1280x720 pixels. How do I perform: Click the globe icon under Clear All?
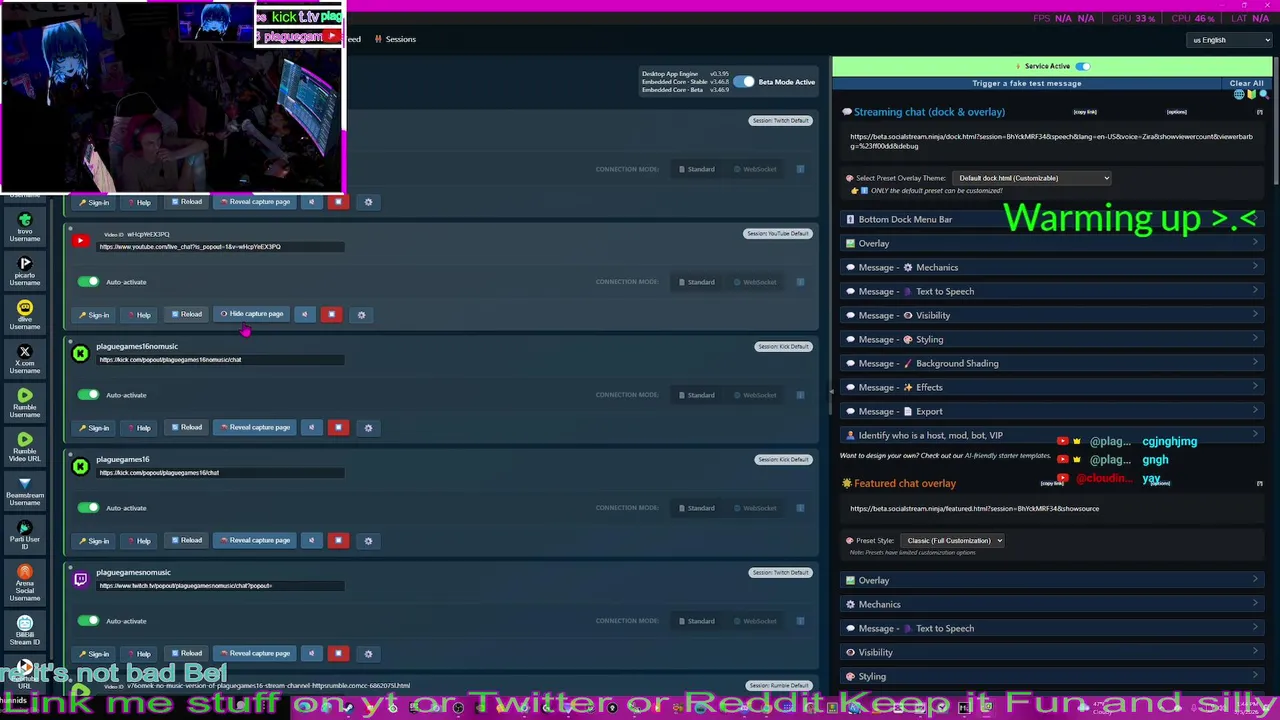[x=1239, y=95]
